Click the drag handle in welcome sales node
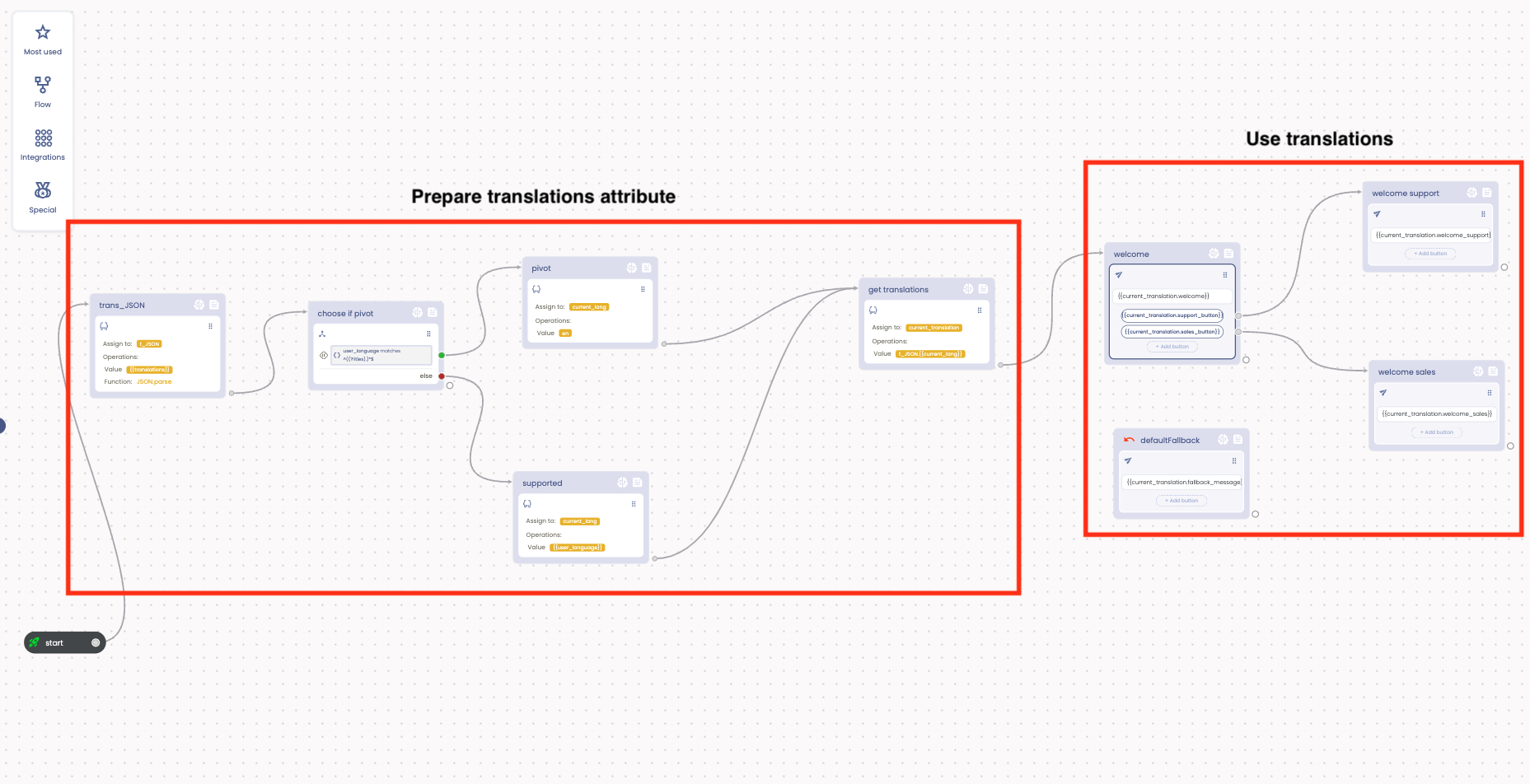 point(1489,393)
